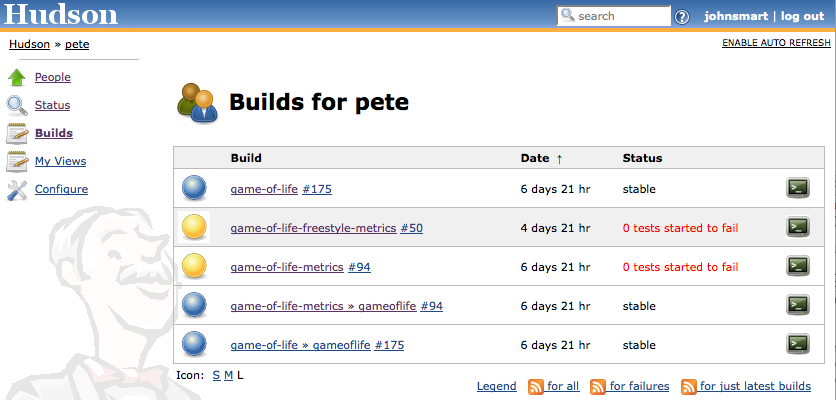Open build #175 of game-of-life
This screenshot has height=400, width=836.
click(317, 189)
